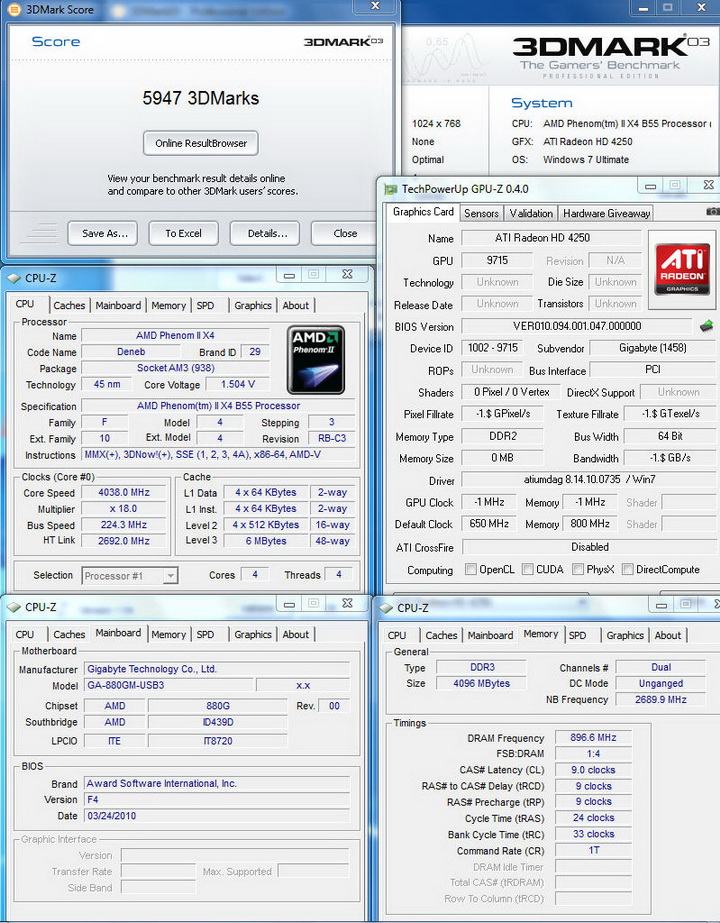Click Close button in 3DMark Score dialog
The width and height of the screenshot is (720, 923).
[x=344, y=233]
